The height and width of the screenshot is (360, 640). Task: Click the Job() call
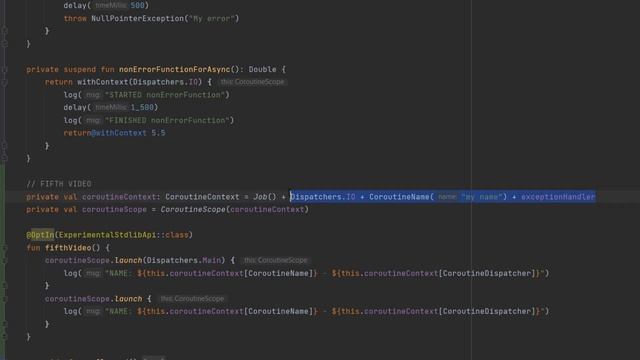point(264,197)
